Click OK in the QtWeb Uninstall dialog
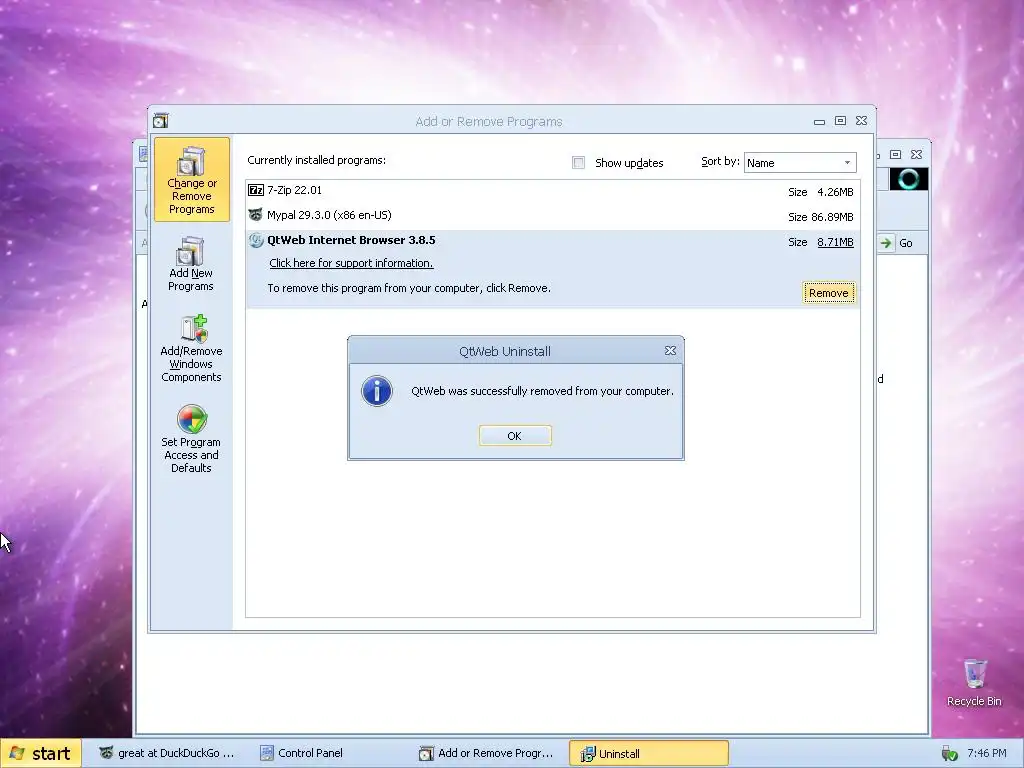 [x=515, y=436]
